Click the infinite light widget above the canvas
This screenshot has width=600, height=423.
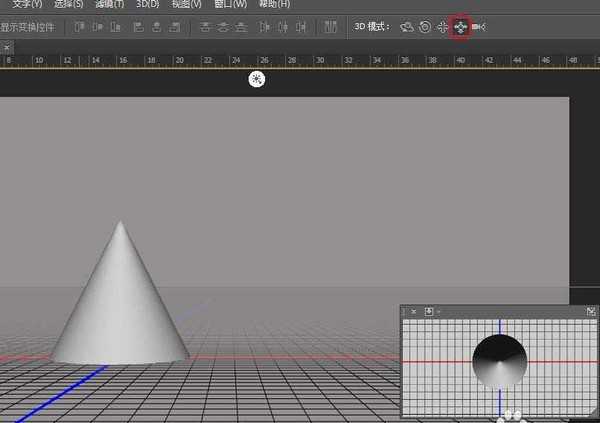(258, 79)
